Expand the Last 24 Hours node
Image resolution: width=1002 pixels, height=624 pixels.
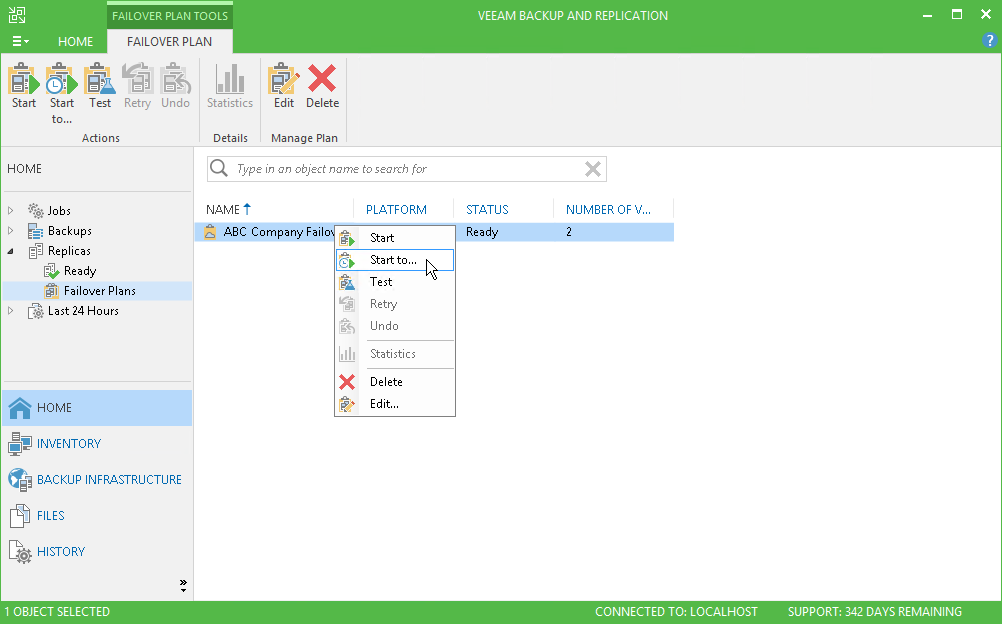pyautogui.click(x=10, y=311)
